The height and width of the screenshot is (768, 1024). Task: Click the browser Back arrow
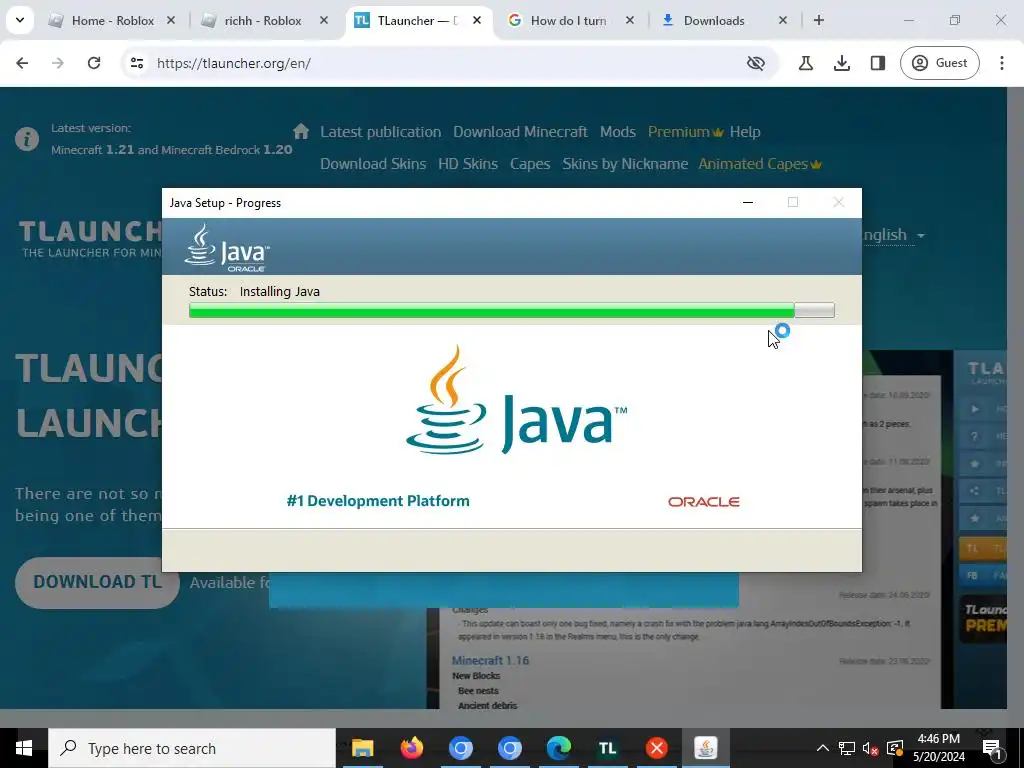(22, 63)
